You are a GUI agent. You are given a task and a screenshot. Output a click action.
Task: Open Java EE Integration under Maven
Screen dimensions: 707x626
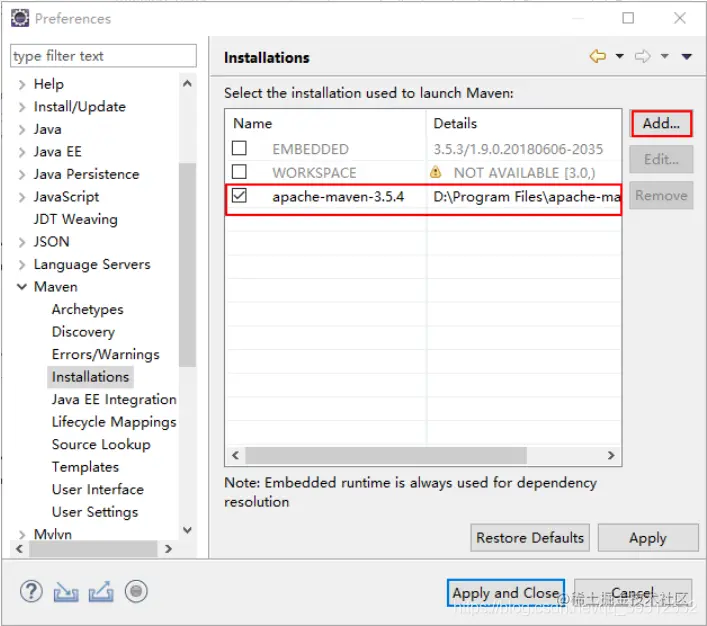pyautogui.click(x=114, y=400)
